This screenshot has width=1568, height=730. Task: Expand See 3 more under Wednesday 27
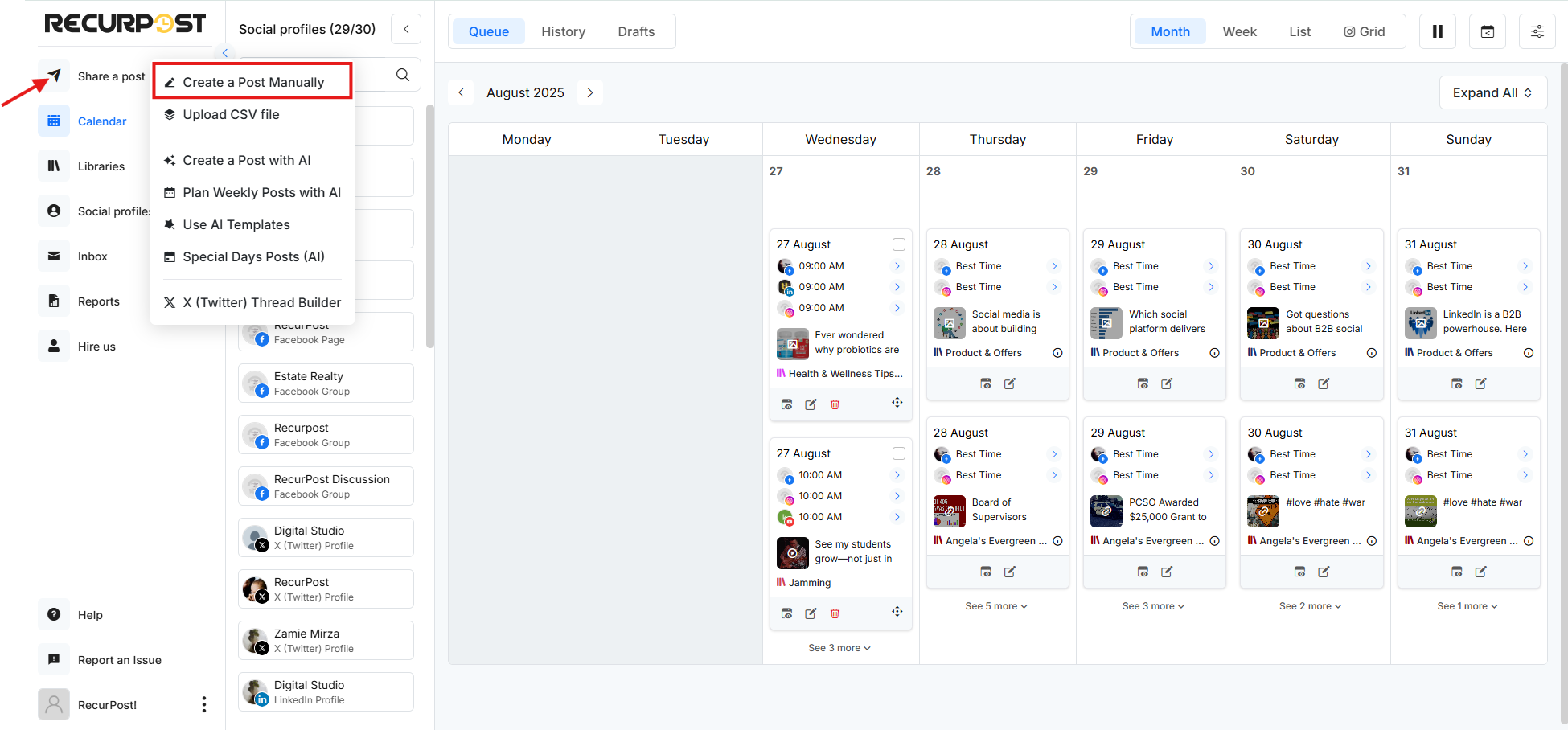click(839, 648)
